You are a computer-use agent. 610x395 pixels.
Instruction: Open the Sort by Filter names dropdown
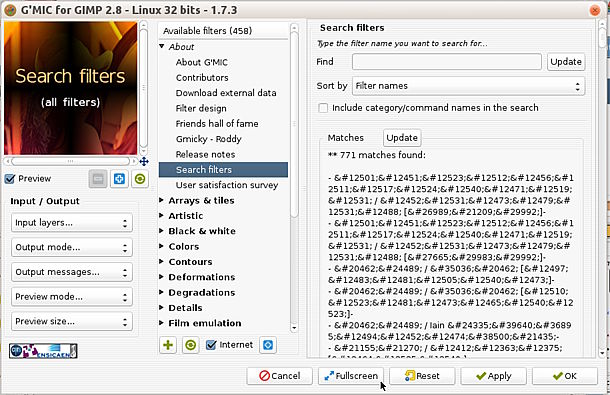(x=468, y=86)
